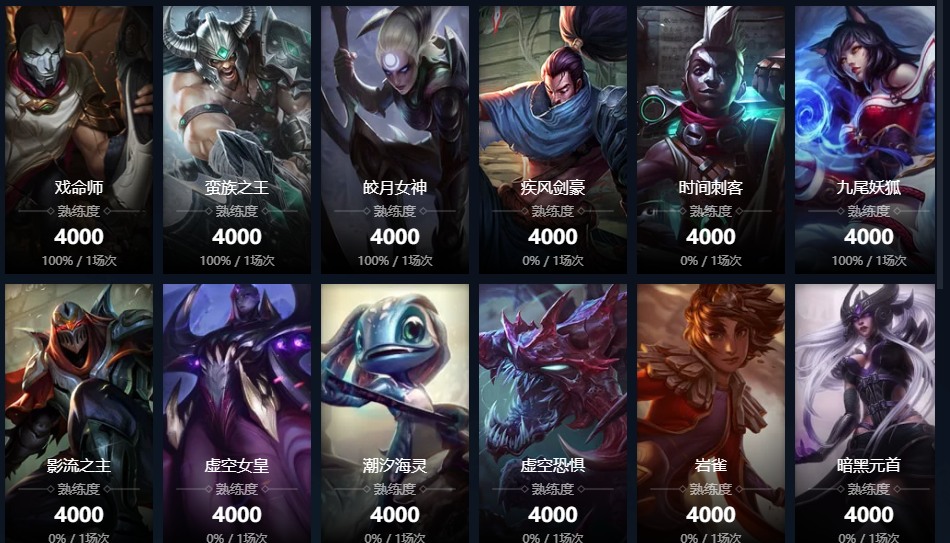Viewport: 950px width, 543px height.
Task: Open the 蛮族之王 champion card
Action: [237, 140]
